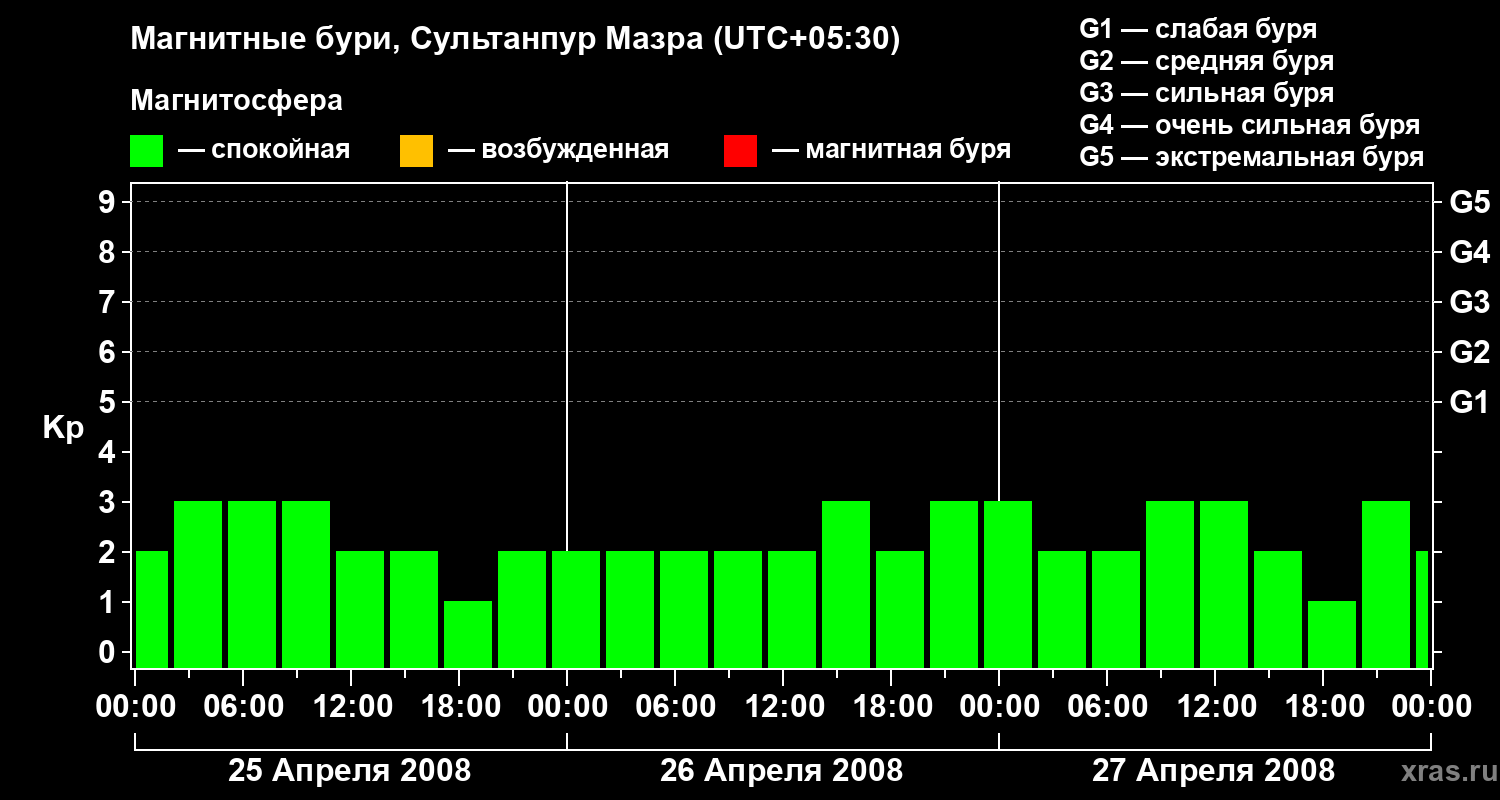Click the '06:00' time label of 25 April
The width and height of the screenshot is (1500, 800).
tap(243, 707)
